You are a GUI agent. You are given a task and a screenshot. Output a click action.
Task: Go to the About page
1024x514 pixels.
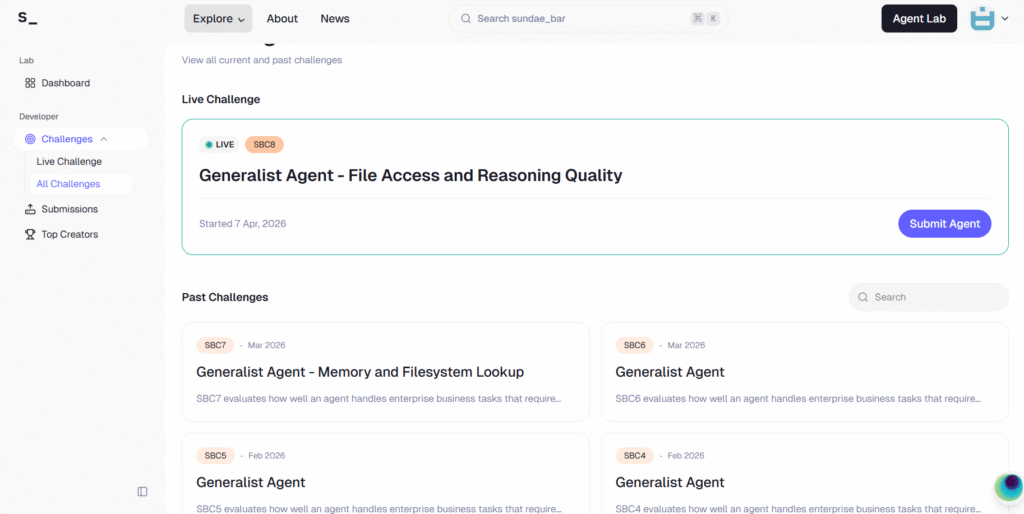click(282, 18)
